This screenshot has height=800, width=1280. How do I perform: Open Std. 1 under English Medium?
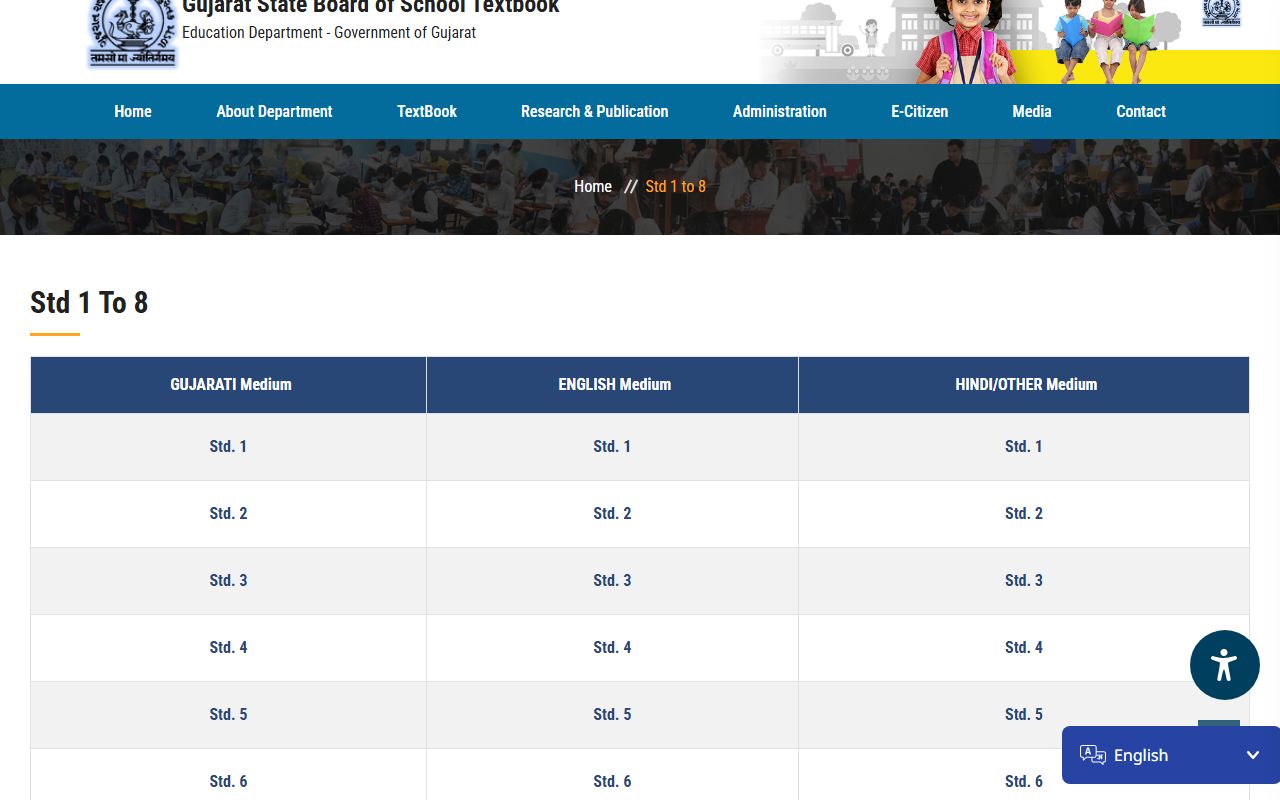[x=612, y=446]
